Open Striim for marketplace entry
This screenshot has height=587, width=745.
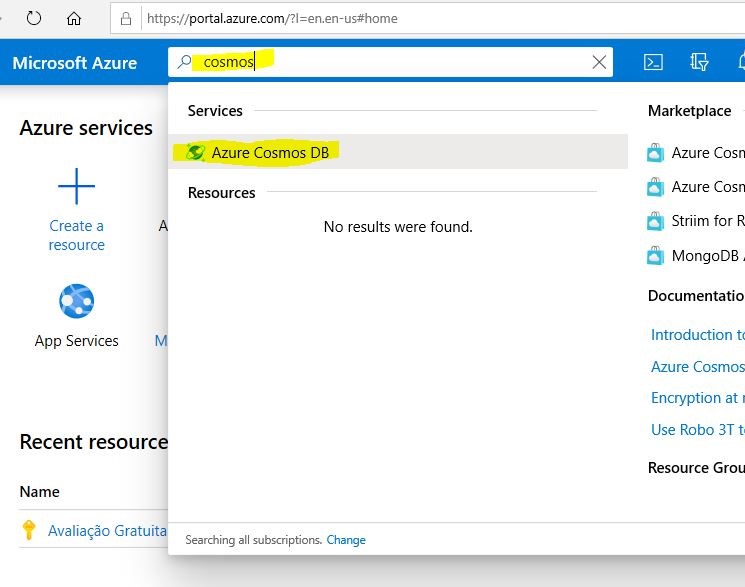click(708, 221)
